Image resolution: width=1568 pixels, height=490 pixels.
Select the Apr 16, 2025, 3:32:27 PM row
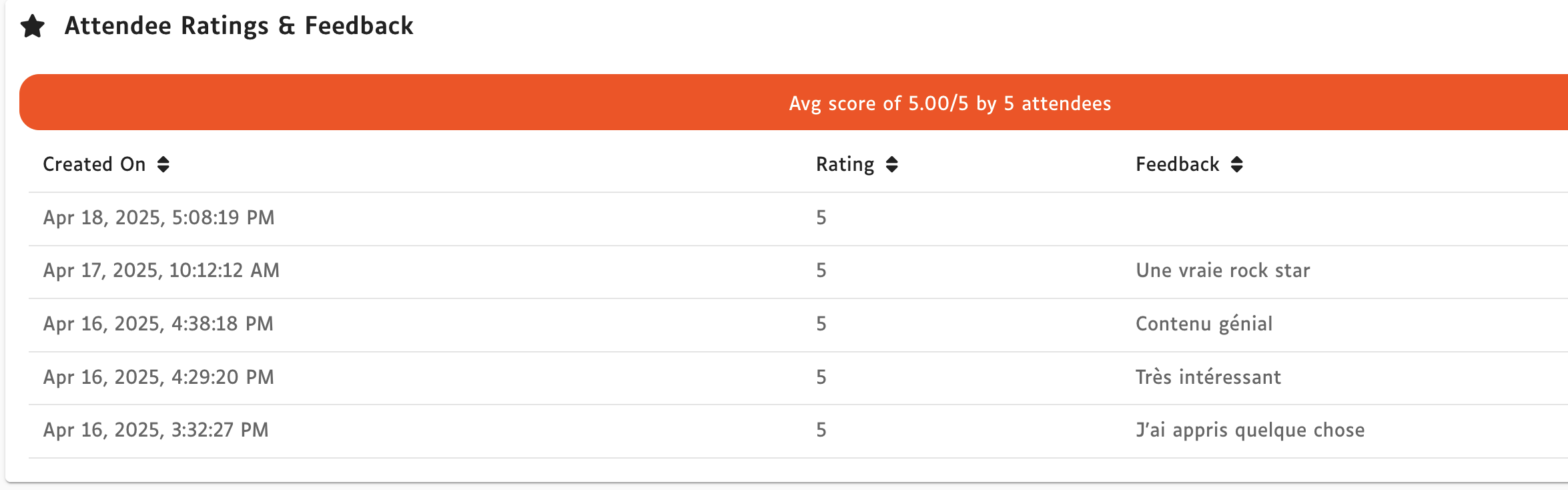(156, 430)
